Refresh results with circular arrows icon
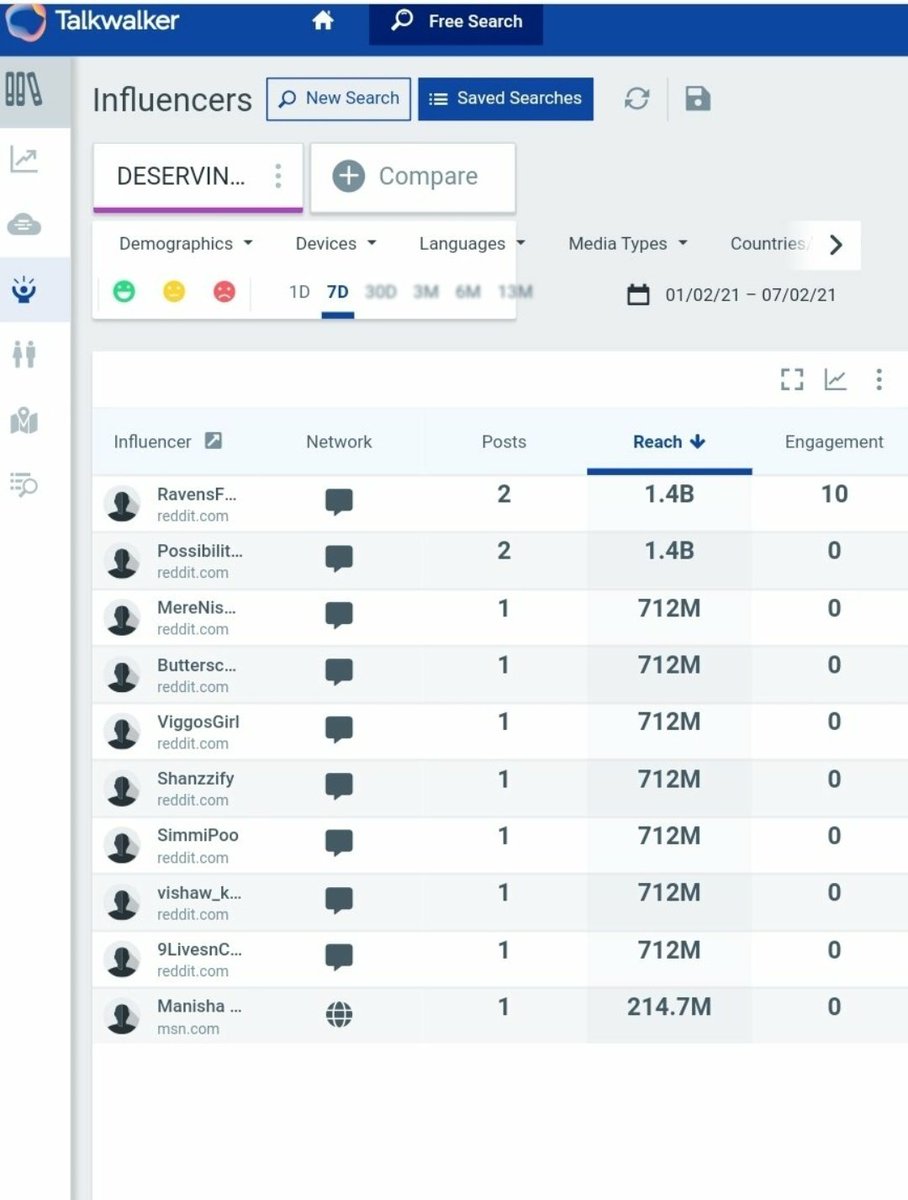 click(x=637, y=98)
